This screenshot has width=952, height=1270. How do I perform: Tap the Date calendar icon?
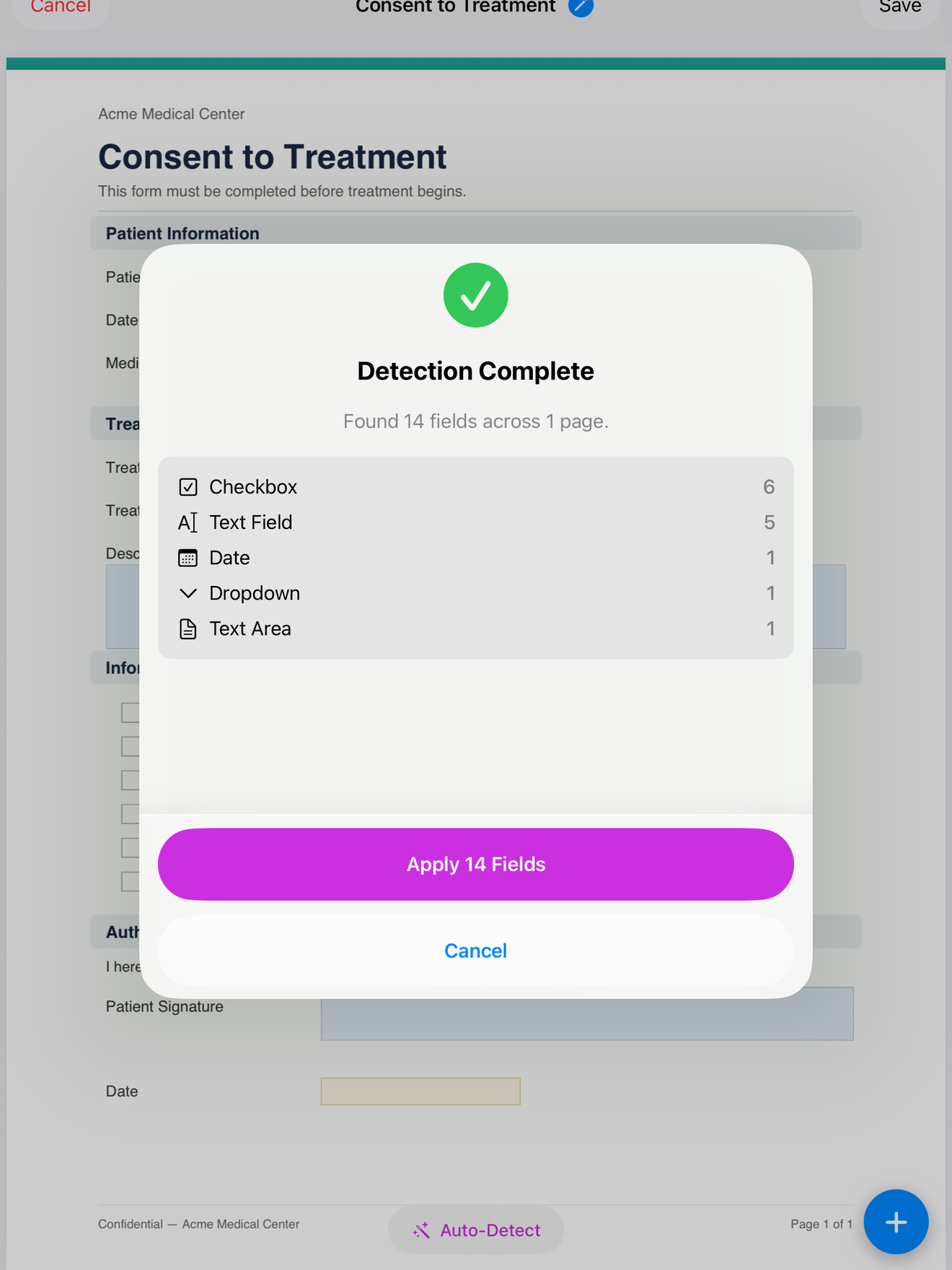[188, 558]
